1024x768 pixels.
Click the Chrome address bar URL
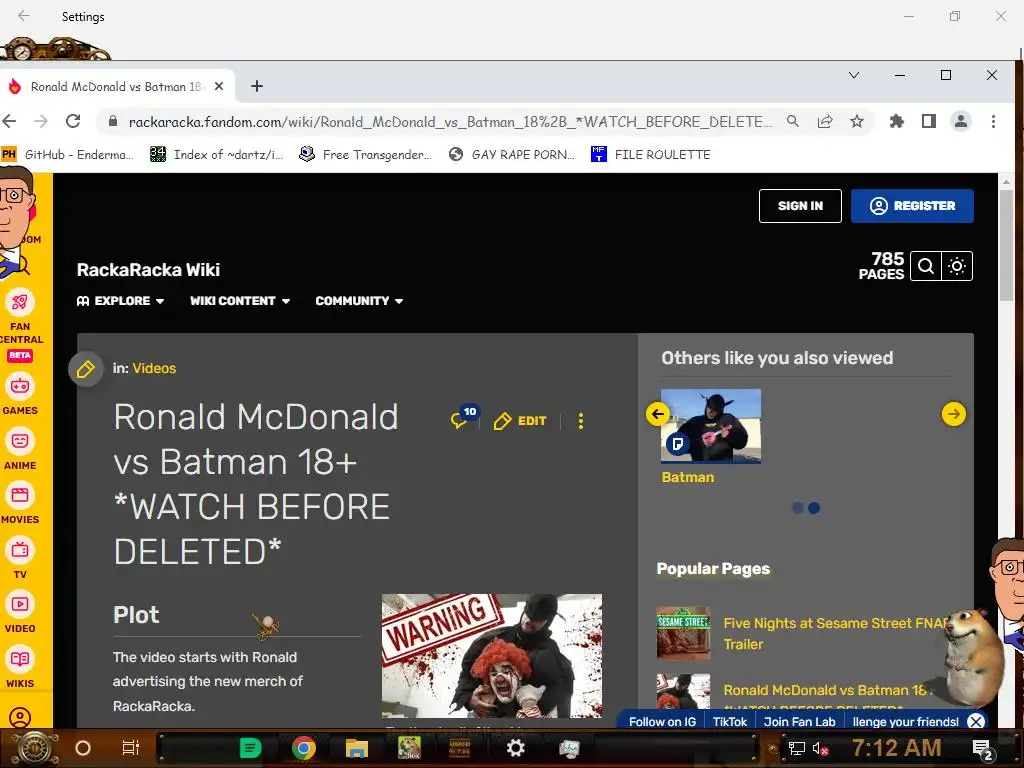click(450, 121)
